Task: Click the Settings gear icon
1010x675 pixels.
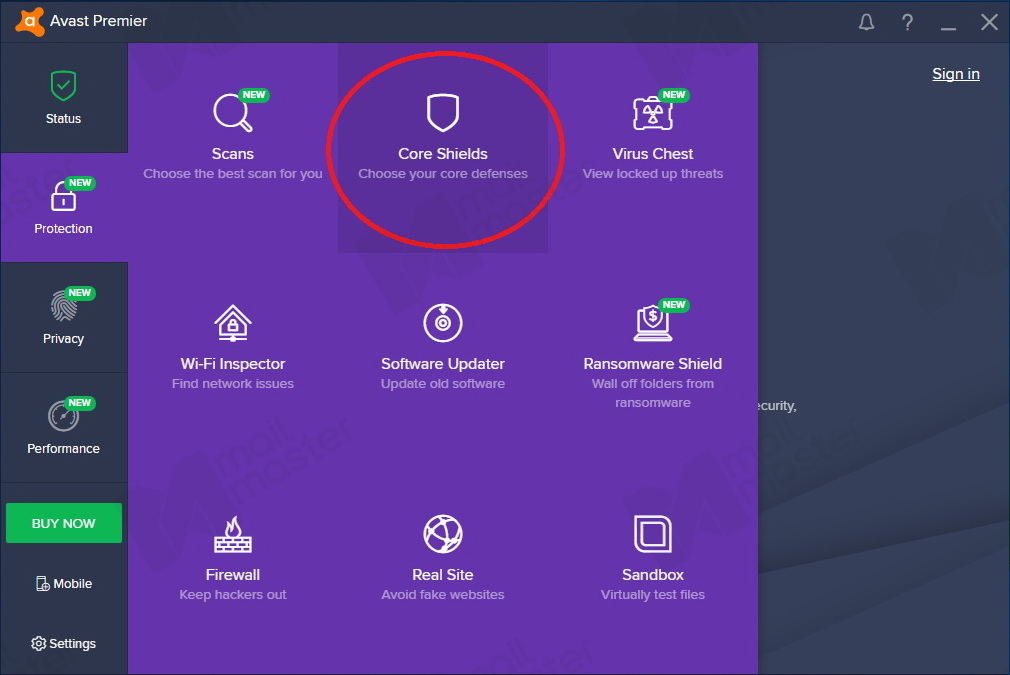Action: click(39, 643)
